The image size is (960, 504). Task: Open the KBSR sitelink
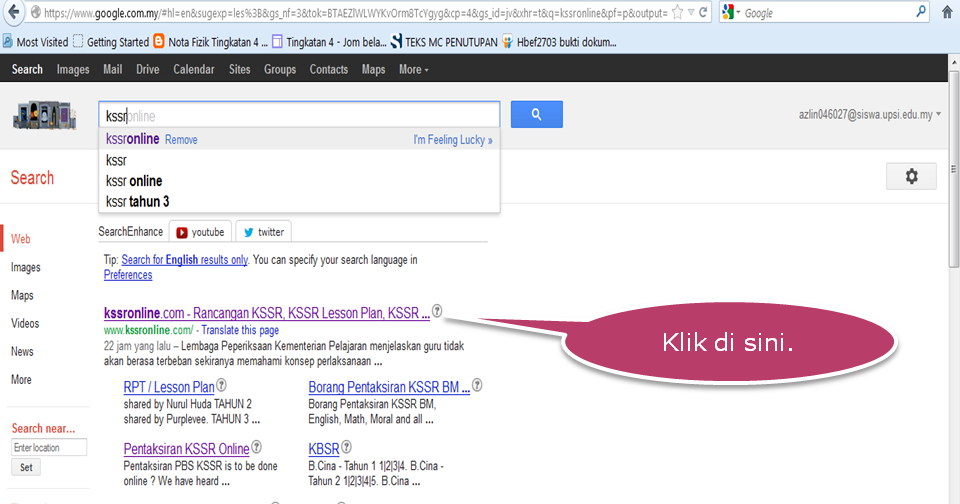pos(323,449)
